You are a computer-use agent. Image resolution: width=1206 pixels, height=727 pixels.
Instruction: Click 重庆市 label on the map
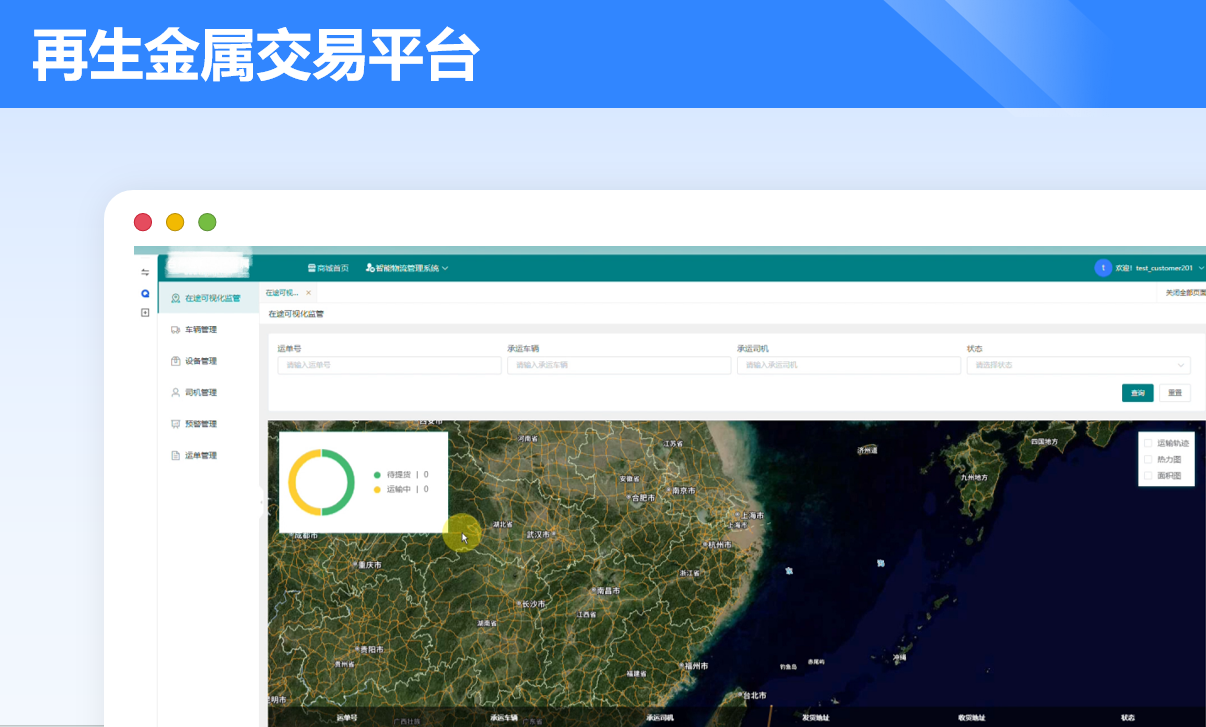pyautogui.click(x=371, y=565)
